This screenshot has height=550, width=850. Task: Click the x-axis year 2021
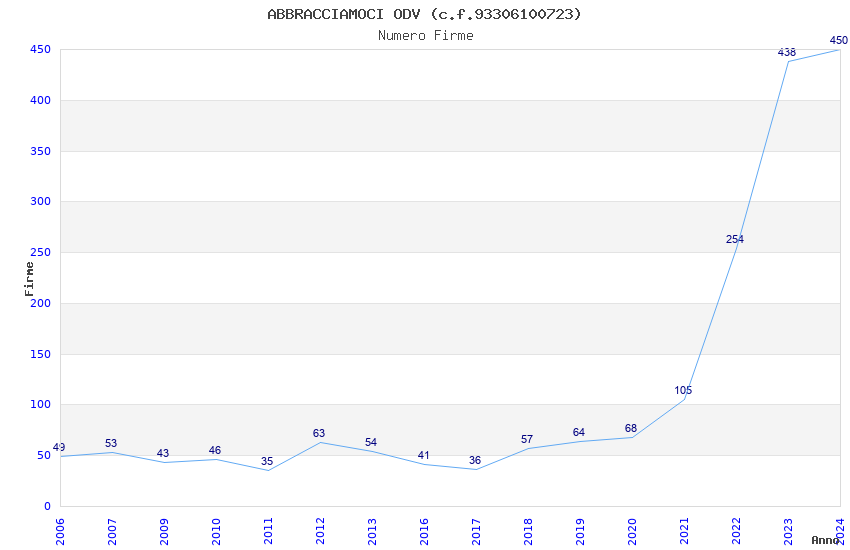[x=685, y=532]
